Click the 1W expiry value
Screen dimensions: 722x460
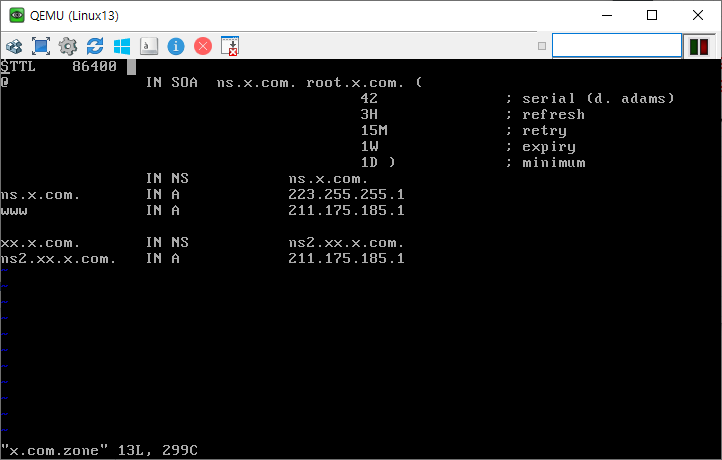(x=369, y=146)
